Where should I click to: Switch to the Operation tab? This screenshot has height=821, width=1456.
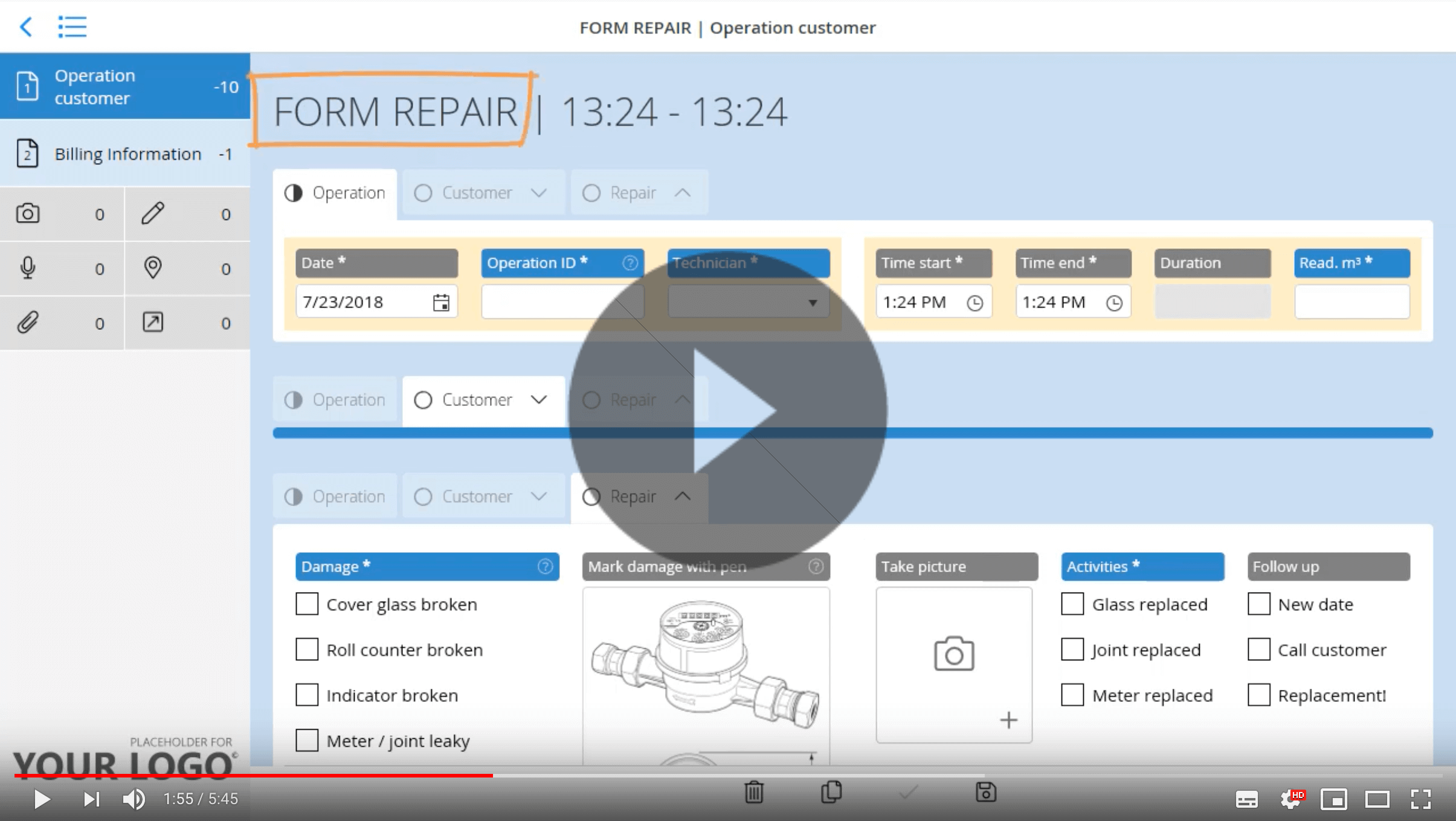[x=336, y=192]
